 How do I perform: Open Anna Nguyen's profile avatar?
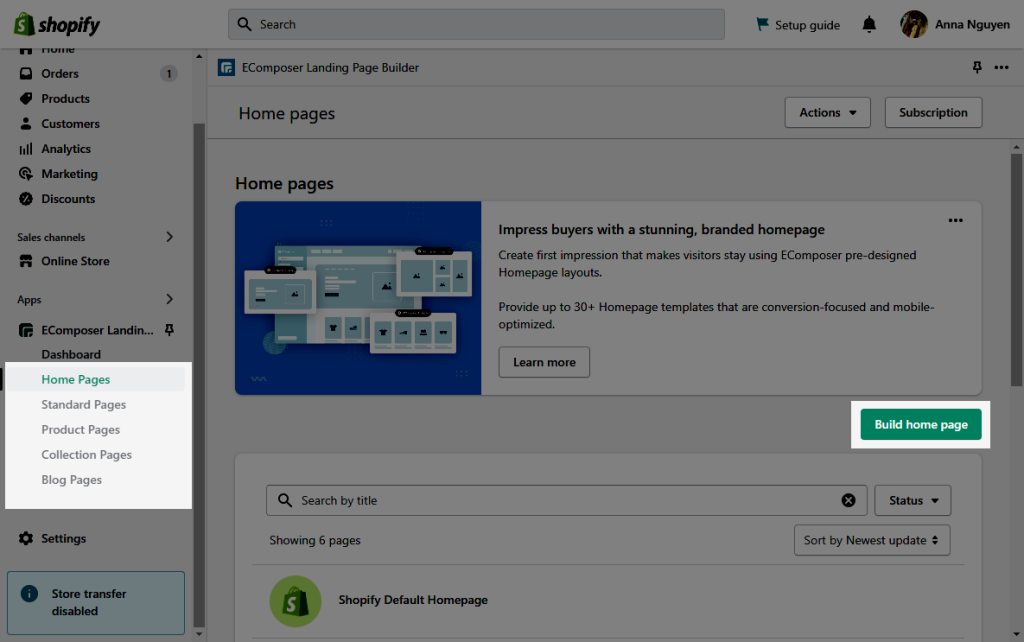pyautogui.click(x=914, y=24)
